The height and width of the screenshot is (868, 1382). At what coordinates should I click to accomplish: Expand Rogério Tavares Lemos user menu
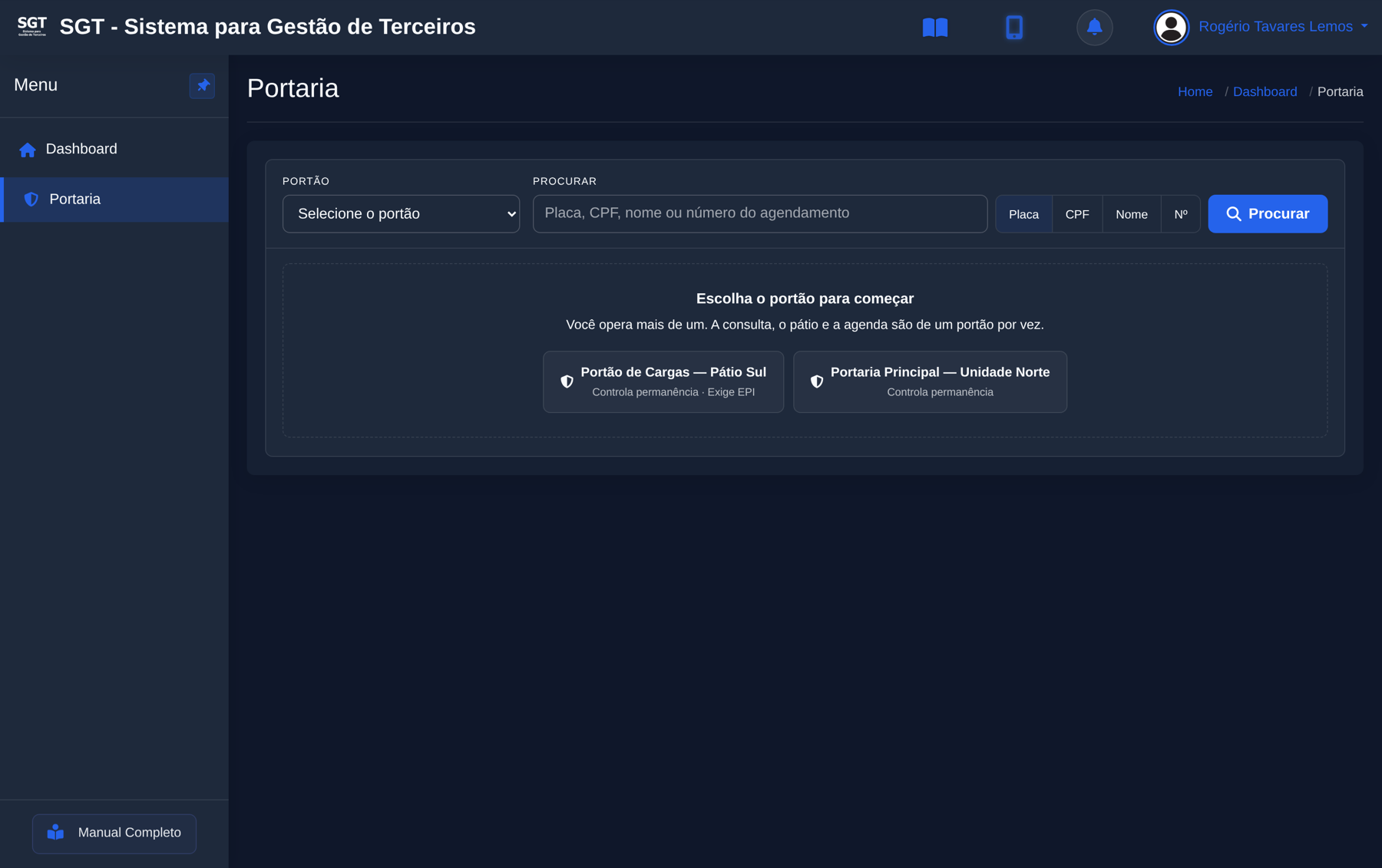click(x=1283, y=27)
